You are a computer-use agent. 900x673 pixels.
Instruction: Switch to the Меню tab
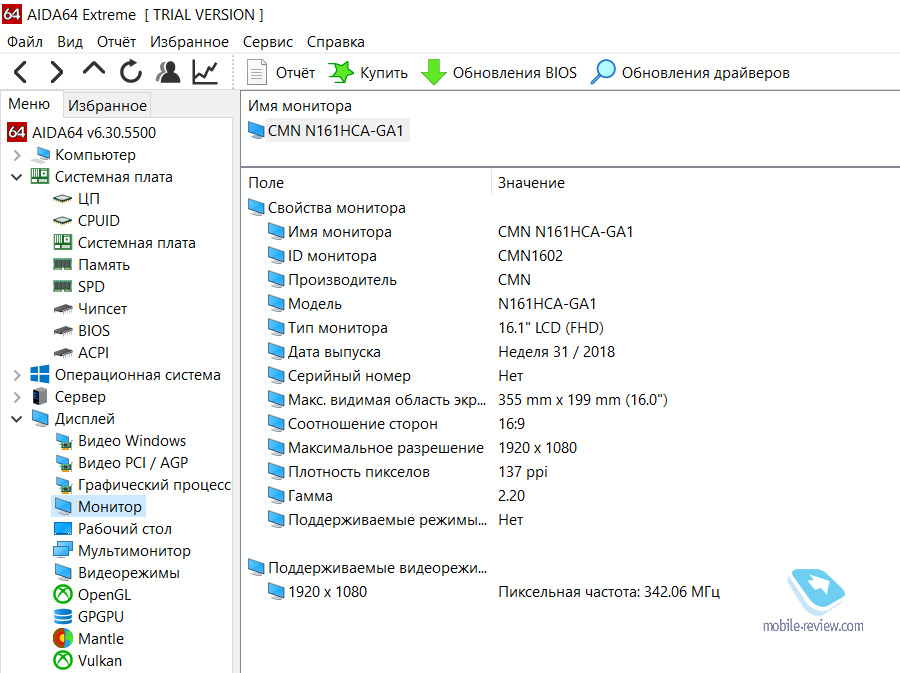pos(29,104)
